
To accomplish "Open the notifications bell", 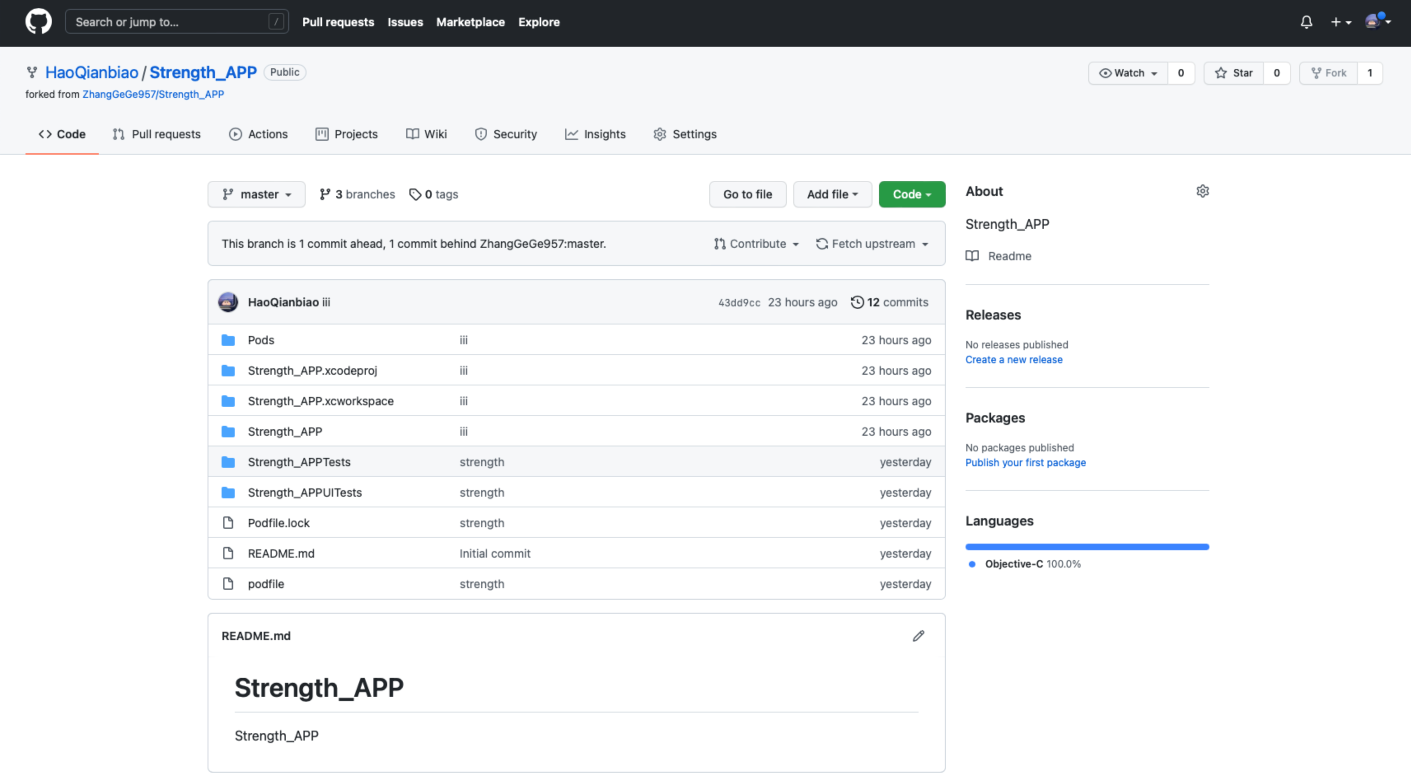I will (x=1306, y=22).
